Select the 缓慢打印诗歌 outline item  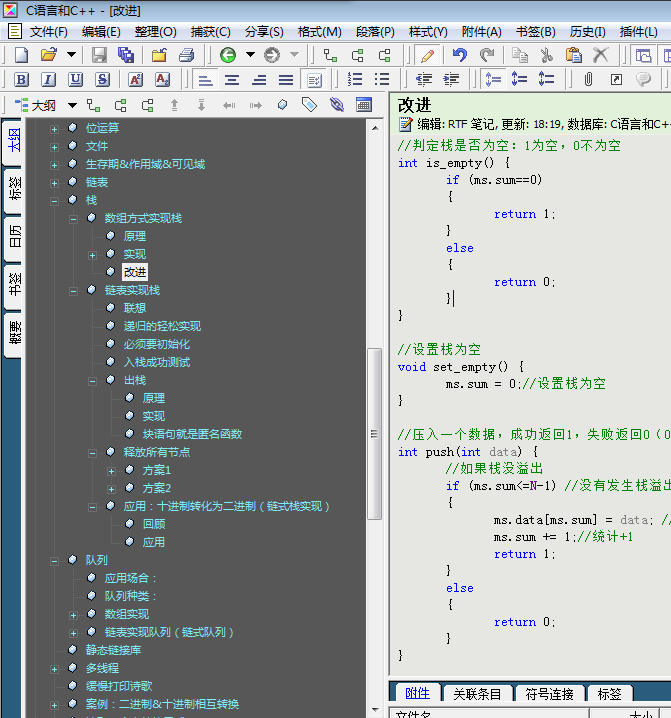(x=119, y=686)
